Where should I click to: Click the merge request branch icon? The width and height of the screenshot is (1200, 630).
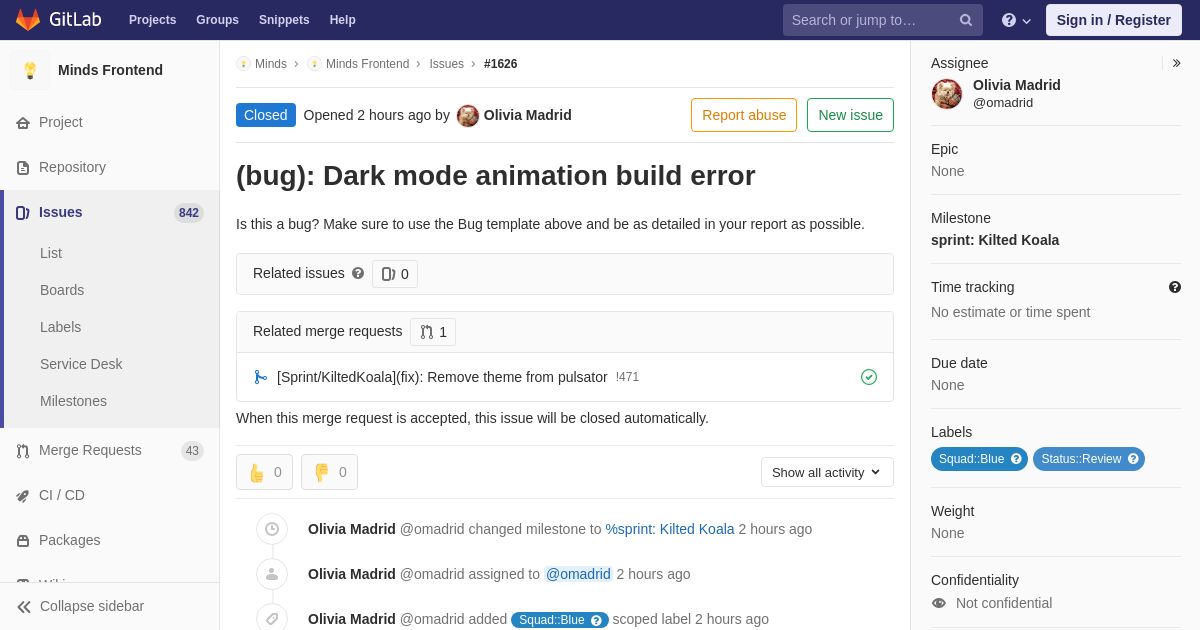click(x=261, y=377)
